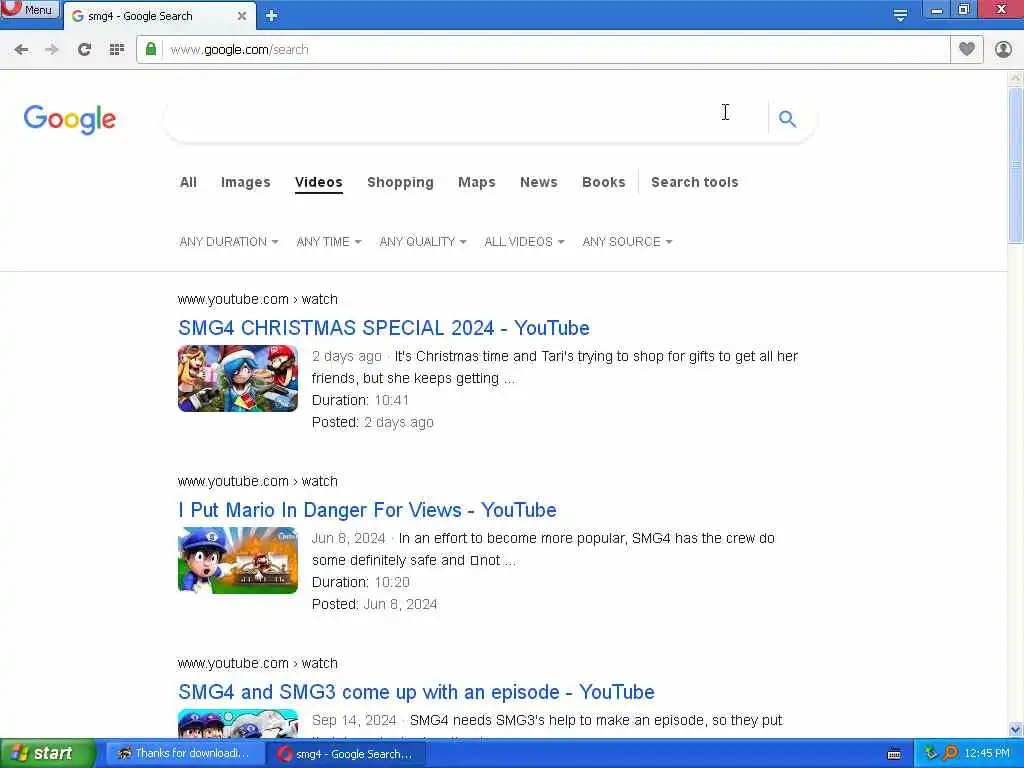
Task: Expand the ALL VIDEOS filter
Action: click(x=524, y=242)
